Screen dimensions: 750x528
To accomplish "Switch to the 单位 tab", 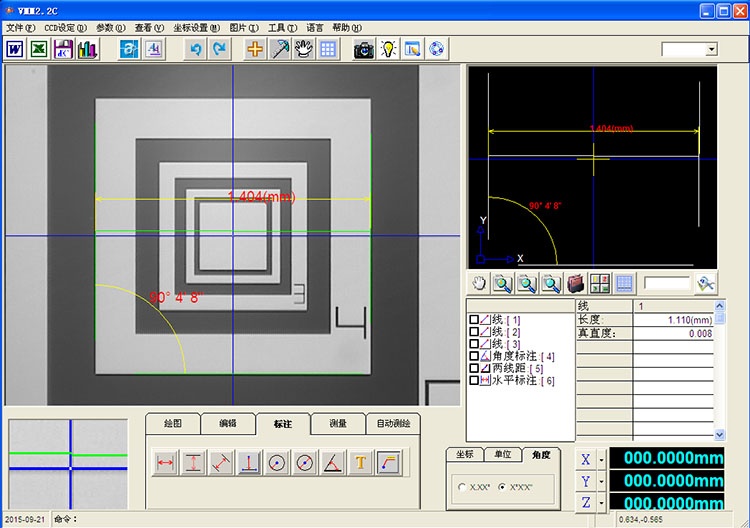I will click(x=503, y=454).
